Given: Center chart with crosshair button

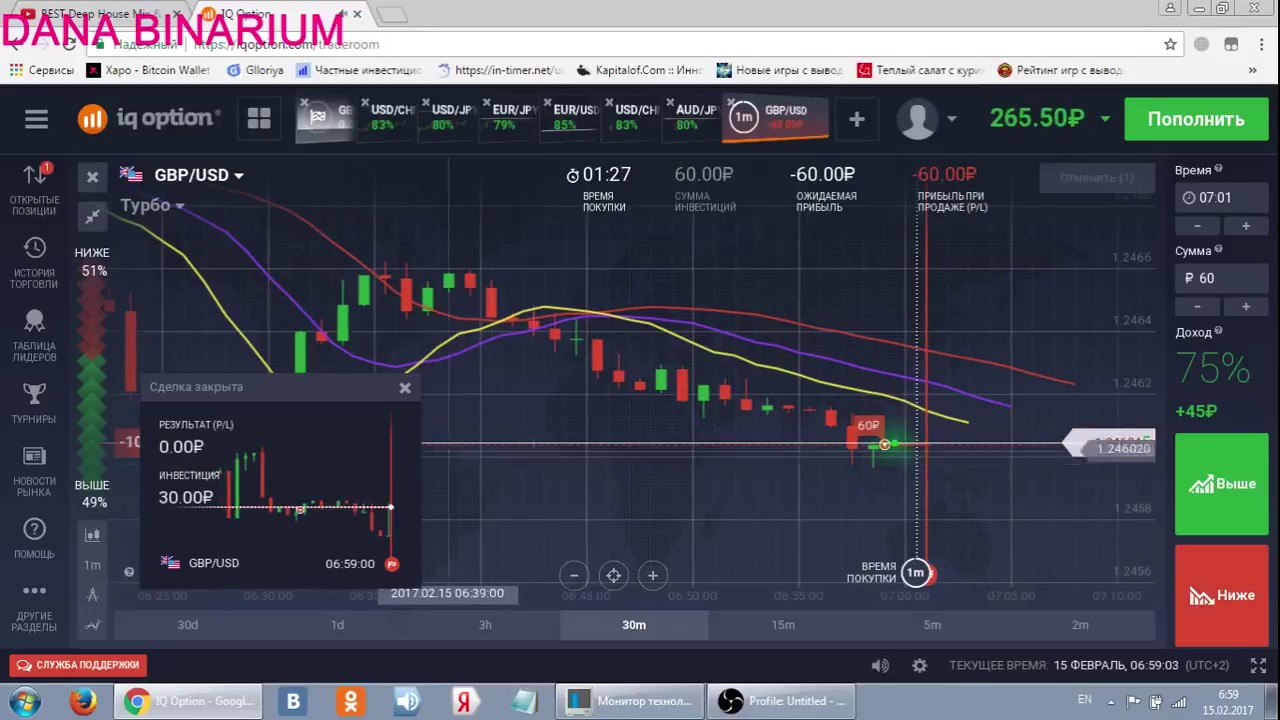Looking at the screenshot, I should [613, 575].
